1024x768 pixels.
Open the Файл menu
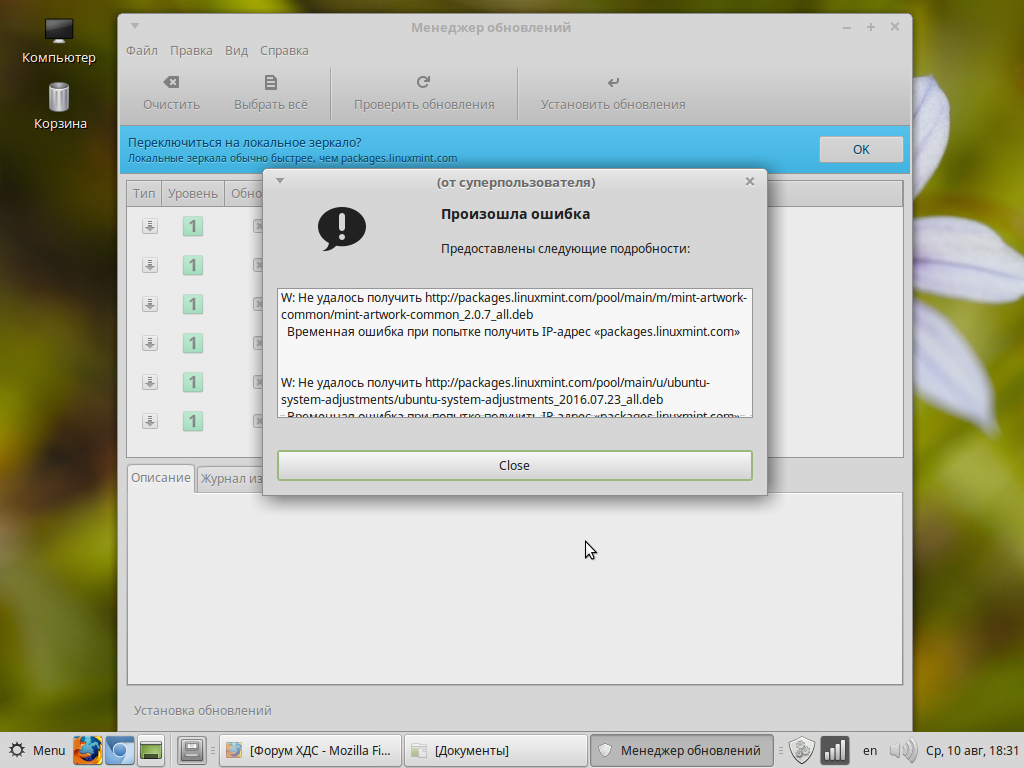141,50
